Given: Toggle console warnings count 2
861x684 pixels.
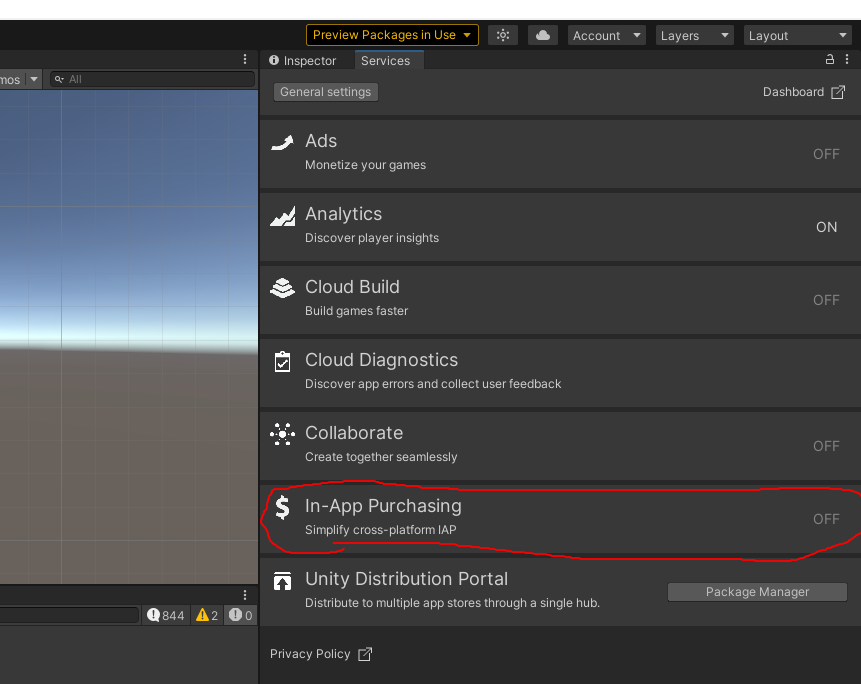Looking at the screenshot, I should [206, 615].
